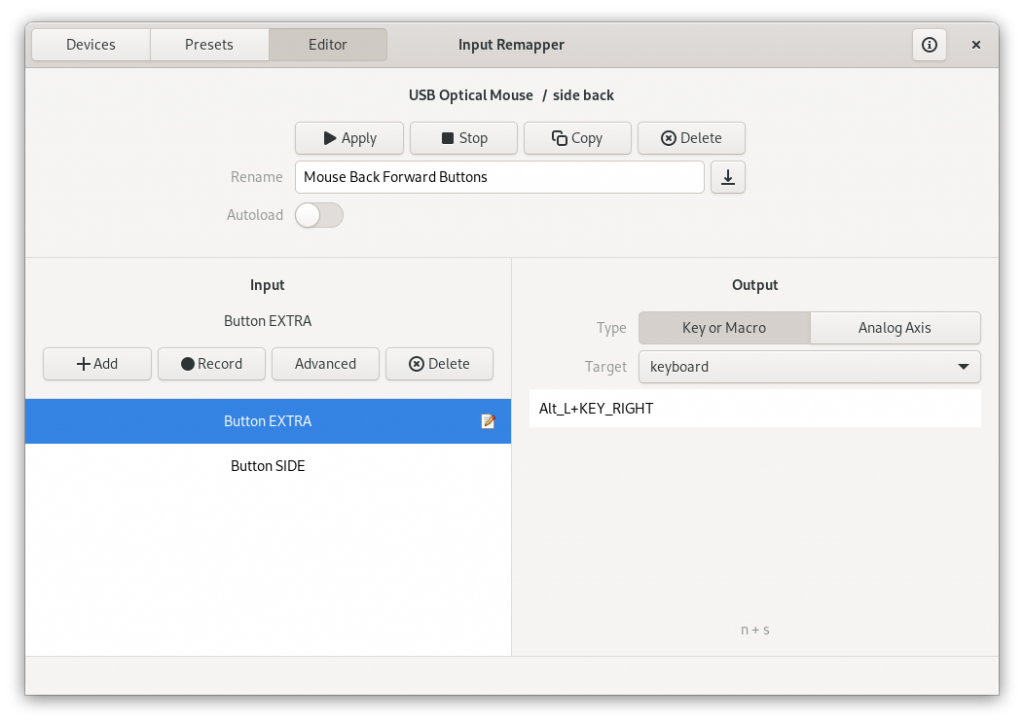Screen dimensions: 1024x723
Task: Add a new input mapping
Action: [x=97, y=364]
